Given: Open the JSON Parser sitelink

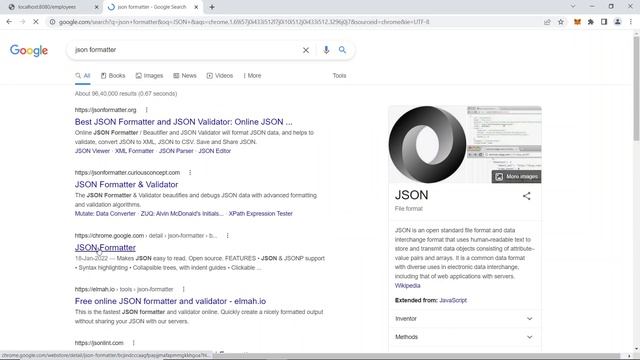Looking at the screenshot, I should click(x=176, y=151).
